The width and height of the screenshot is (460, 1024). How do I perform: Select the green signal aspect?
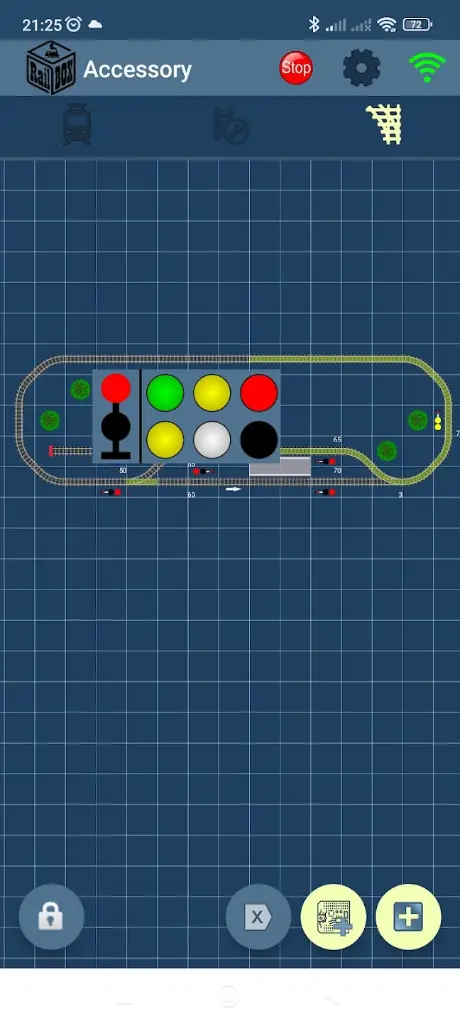(x=165, y=392)
